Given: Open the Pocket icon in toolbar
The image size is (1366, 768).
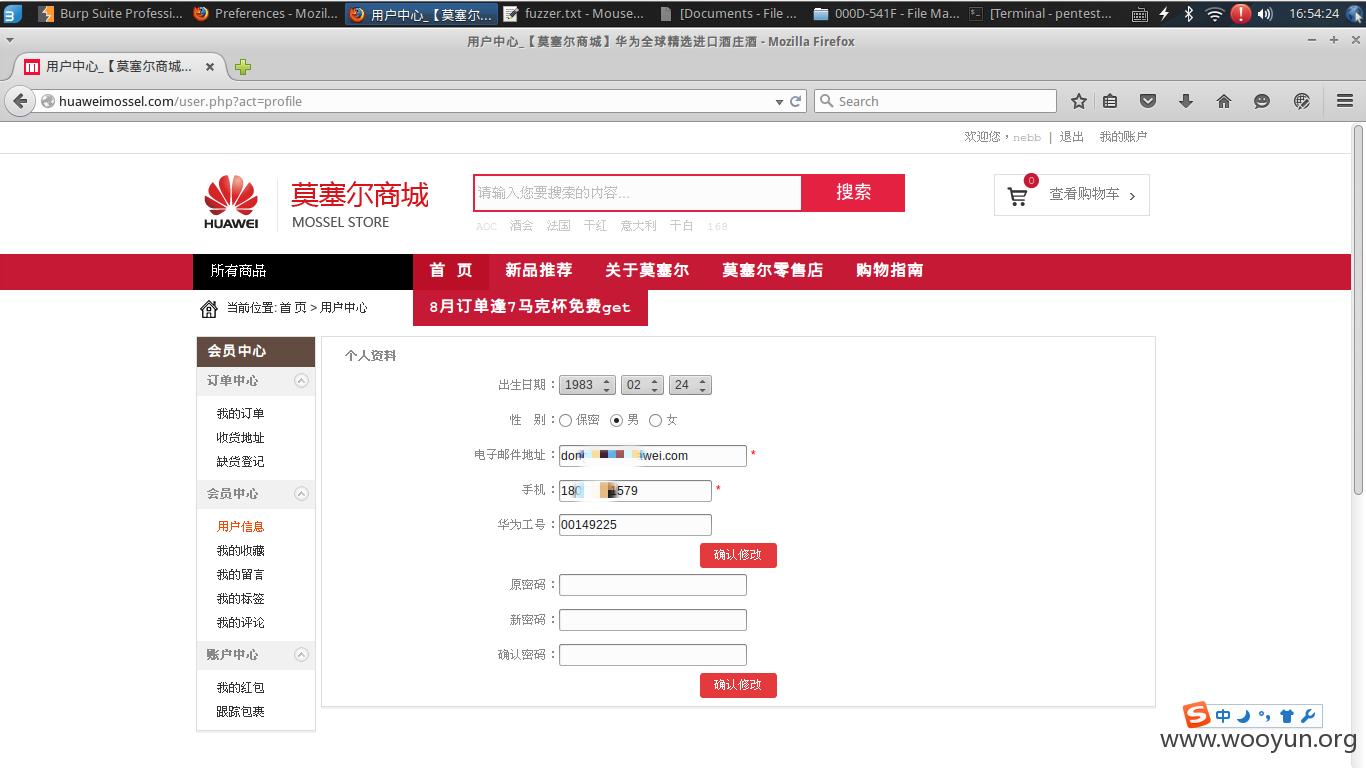Looking at the screenshot, I should click(1148, 101).
